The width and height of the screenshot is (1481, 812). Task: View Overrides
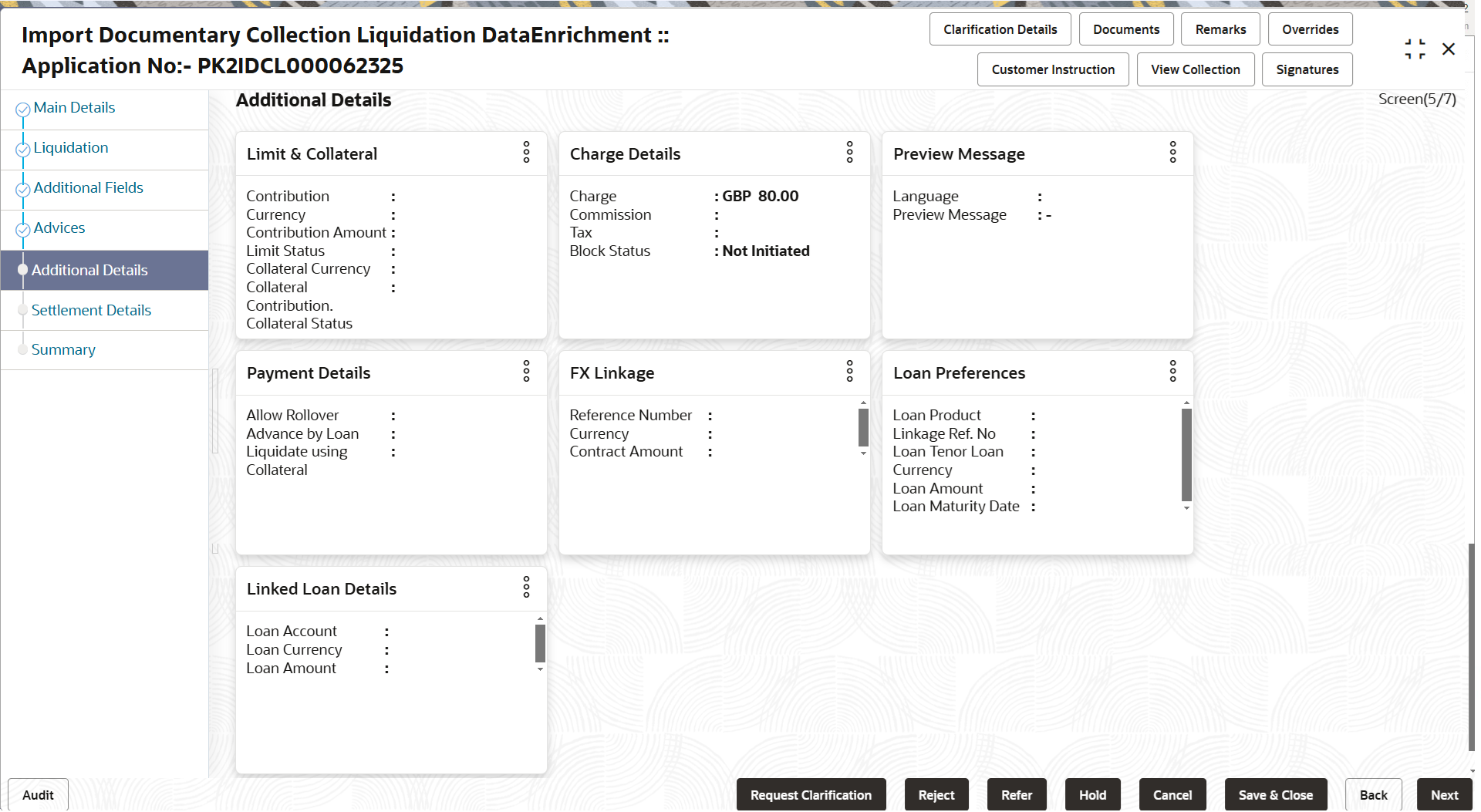(x=1310, y=29)
